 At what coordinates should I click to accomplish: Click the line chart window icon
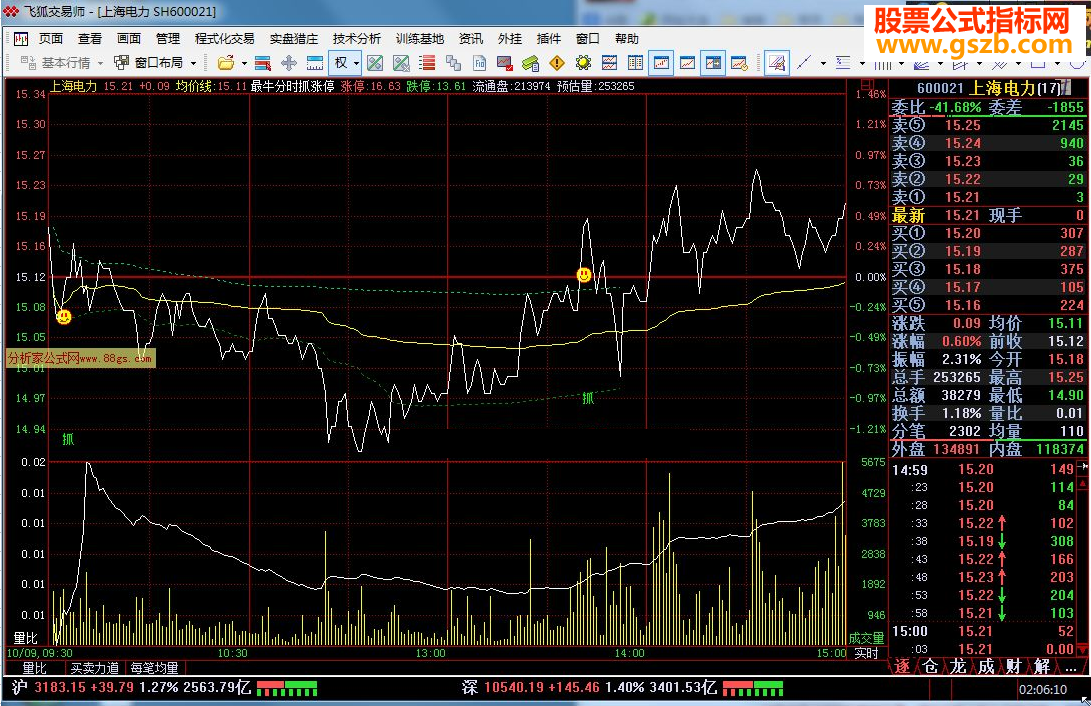[687, 63]
